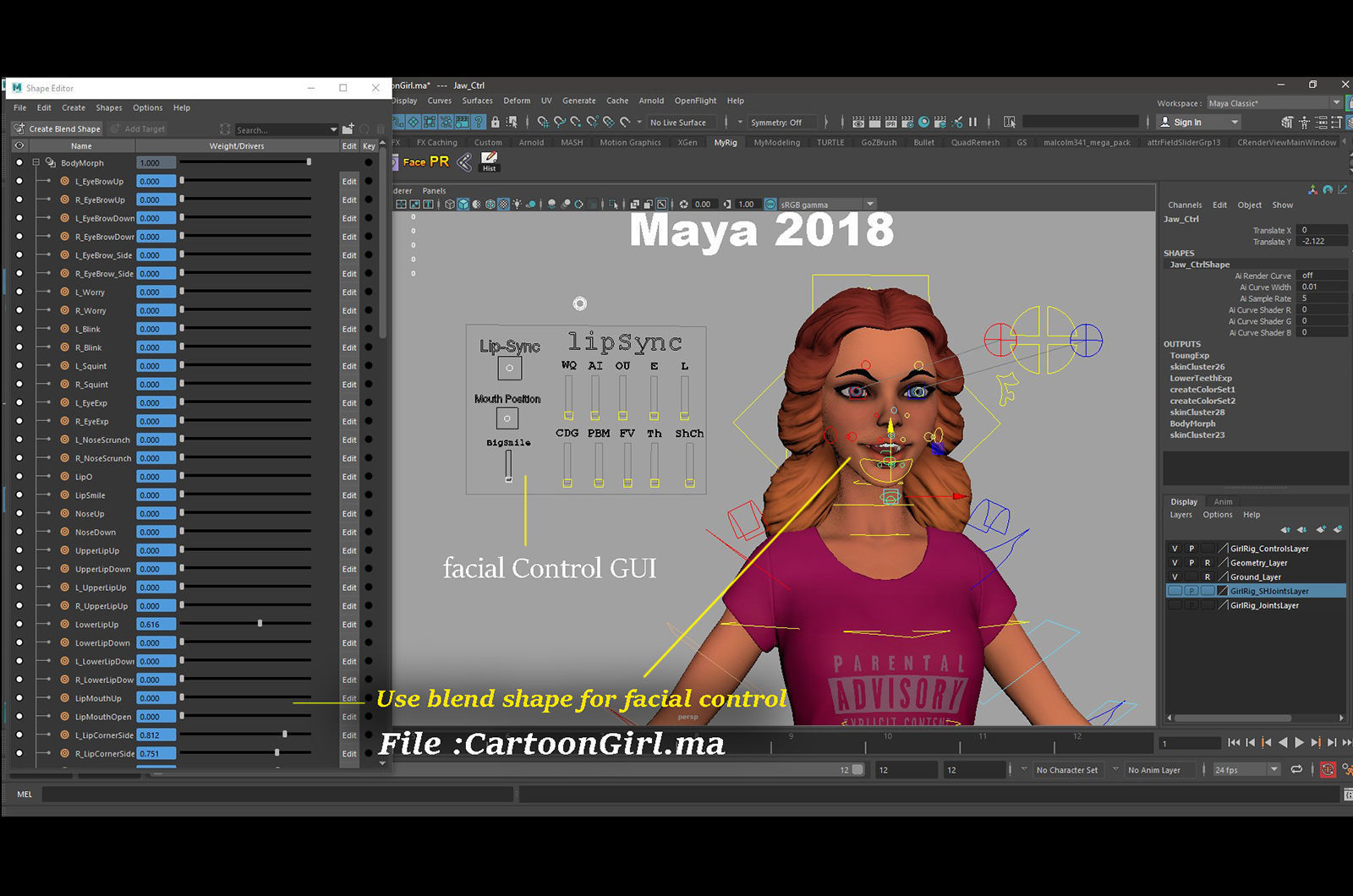The height and width of the screenshot is (896, 1353).
Task: Open the animation preferences running-man icon
Action: click(1348, 769)
